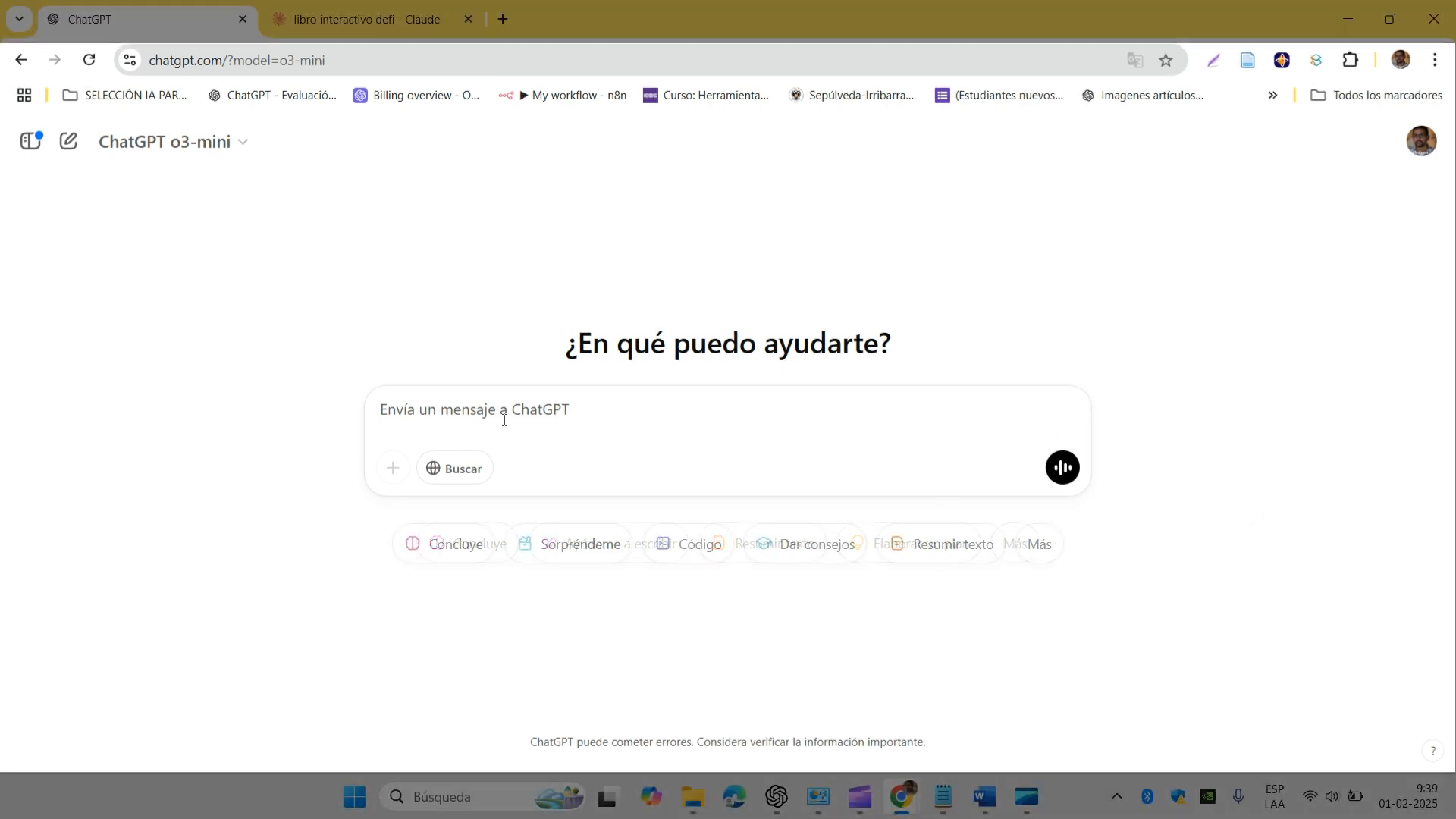Go back to previous page
Screen dimensions: 1456x819
[x=20, y=60]
